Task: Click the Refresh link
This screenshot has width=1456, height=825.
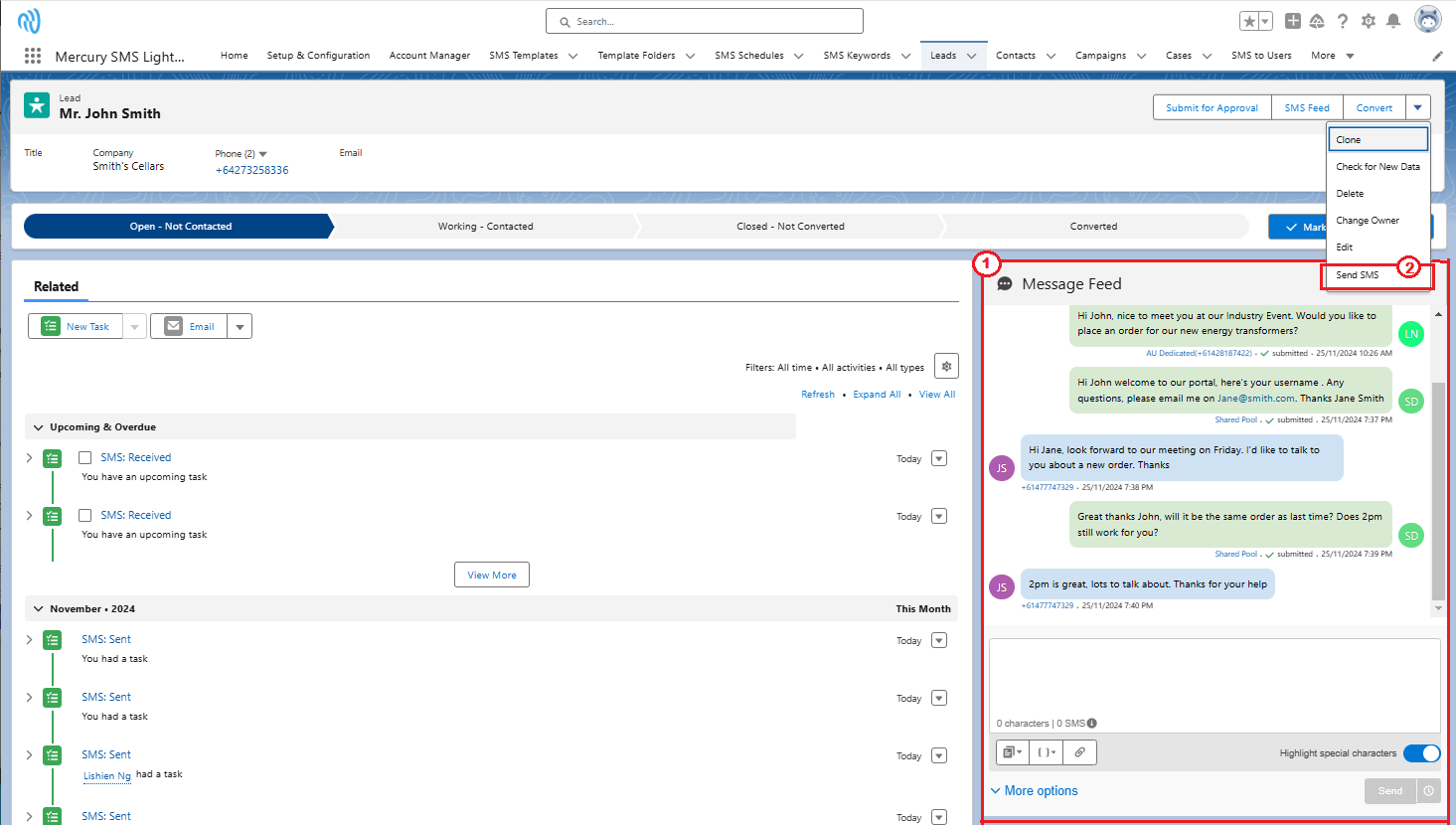Action: click(x=818, y=395)
